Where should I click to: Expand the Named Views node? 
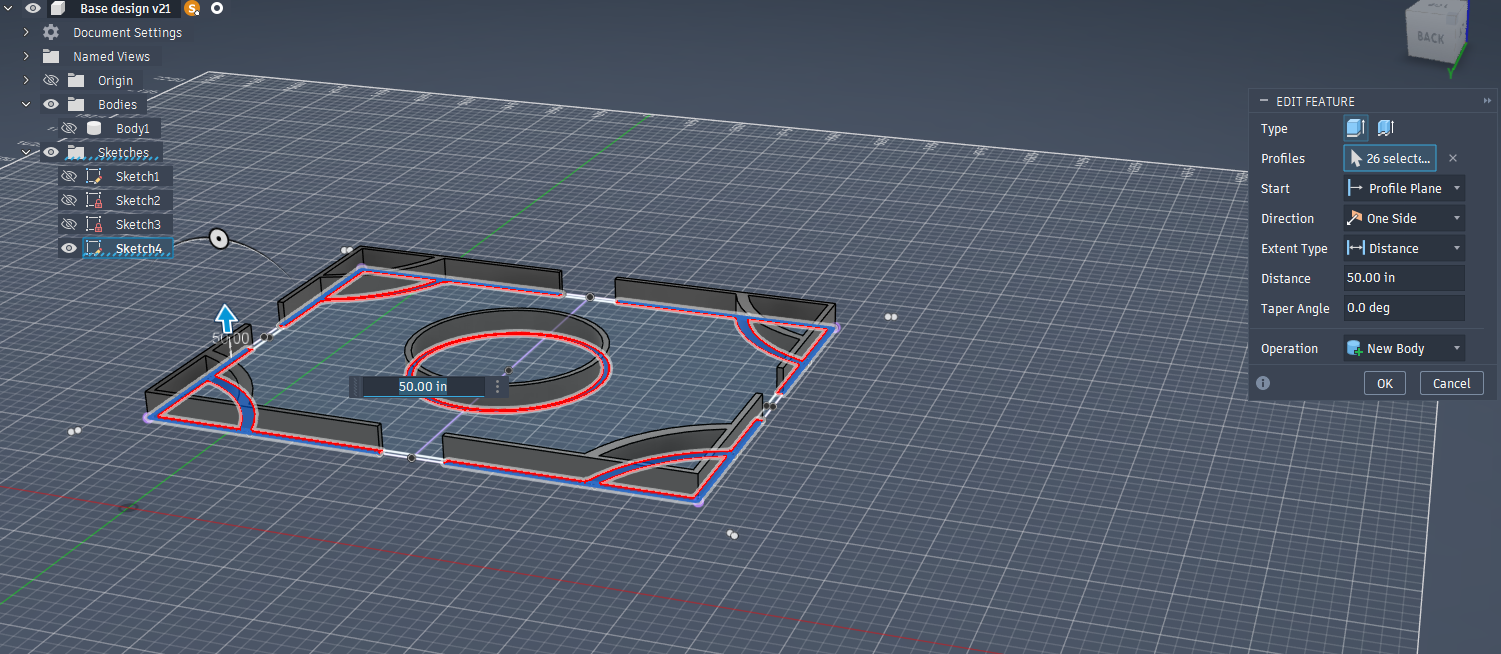26,56
